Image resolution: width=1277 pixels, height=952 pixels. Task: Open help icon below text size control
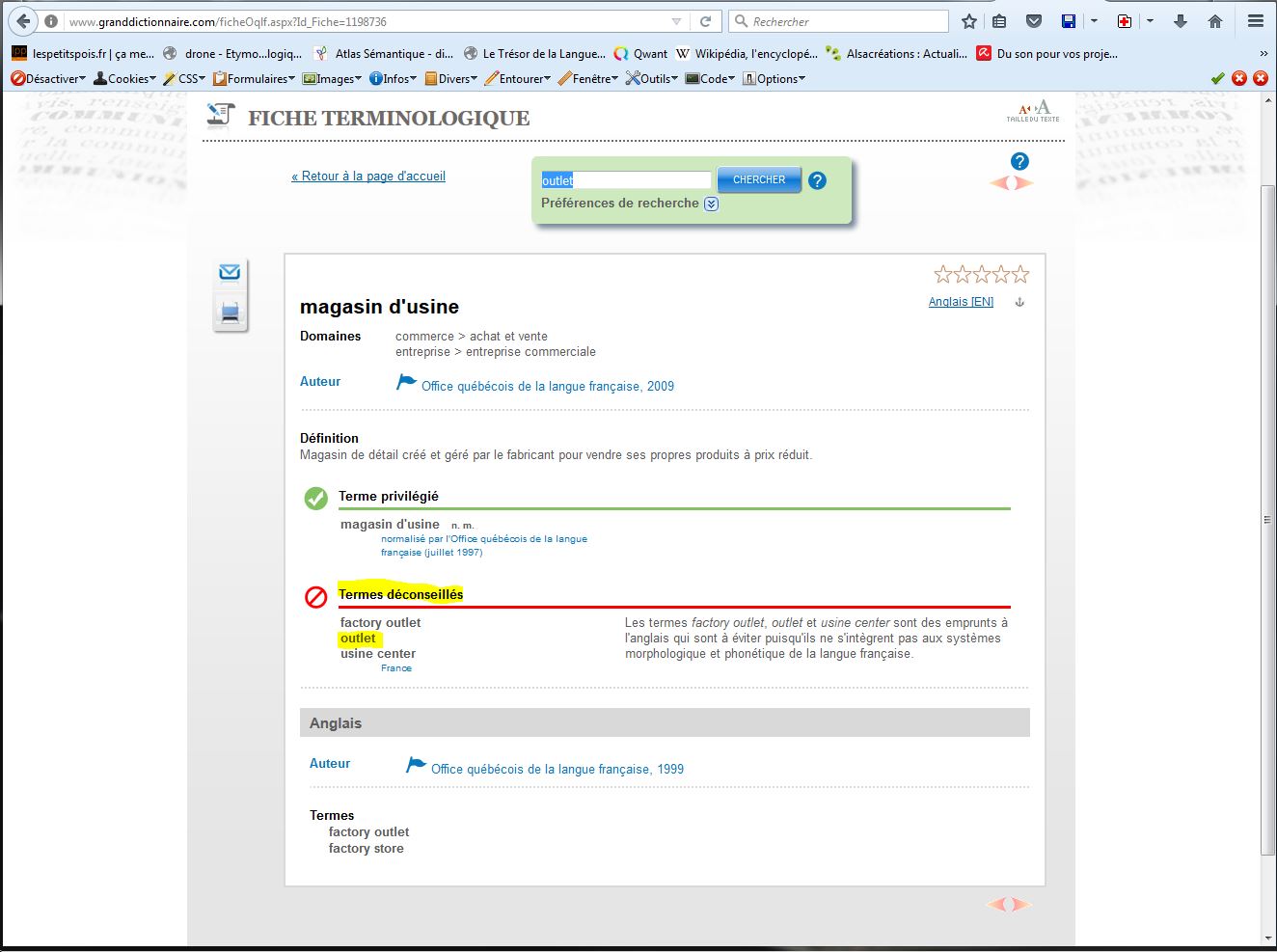[x=1019, y=161]
